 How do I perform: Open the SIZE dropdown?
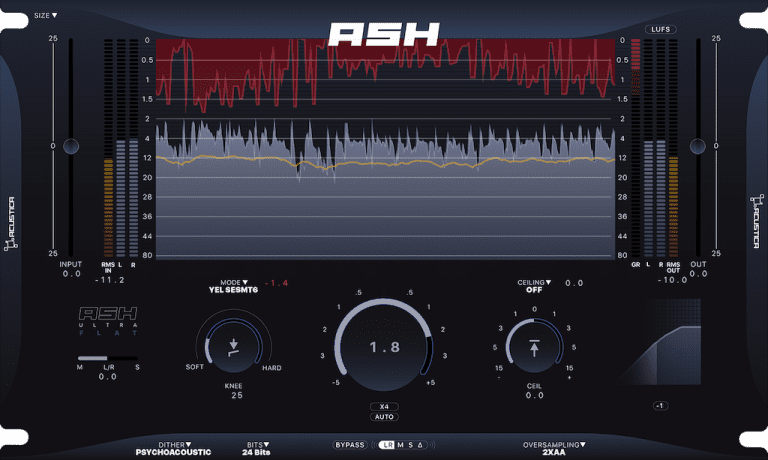(x=45, y=16)
